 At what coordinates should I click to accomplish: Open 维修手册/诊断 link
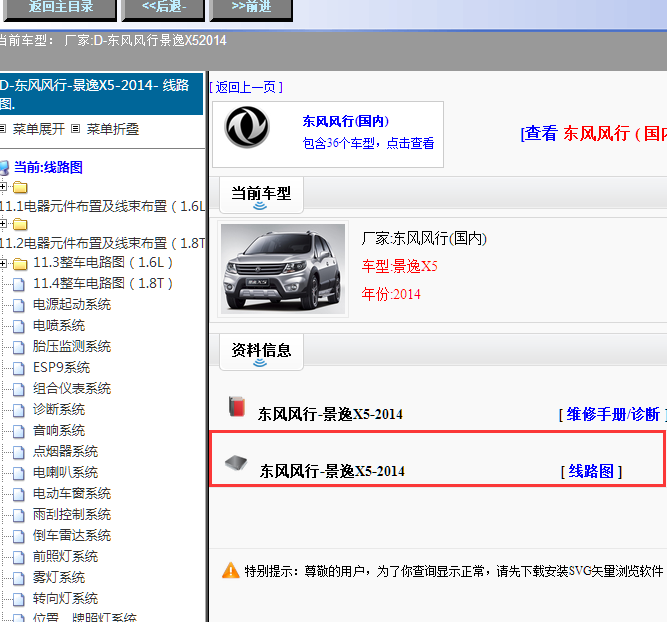point(613,414)
